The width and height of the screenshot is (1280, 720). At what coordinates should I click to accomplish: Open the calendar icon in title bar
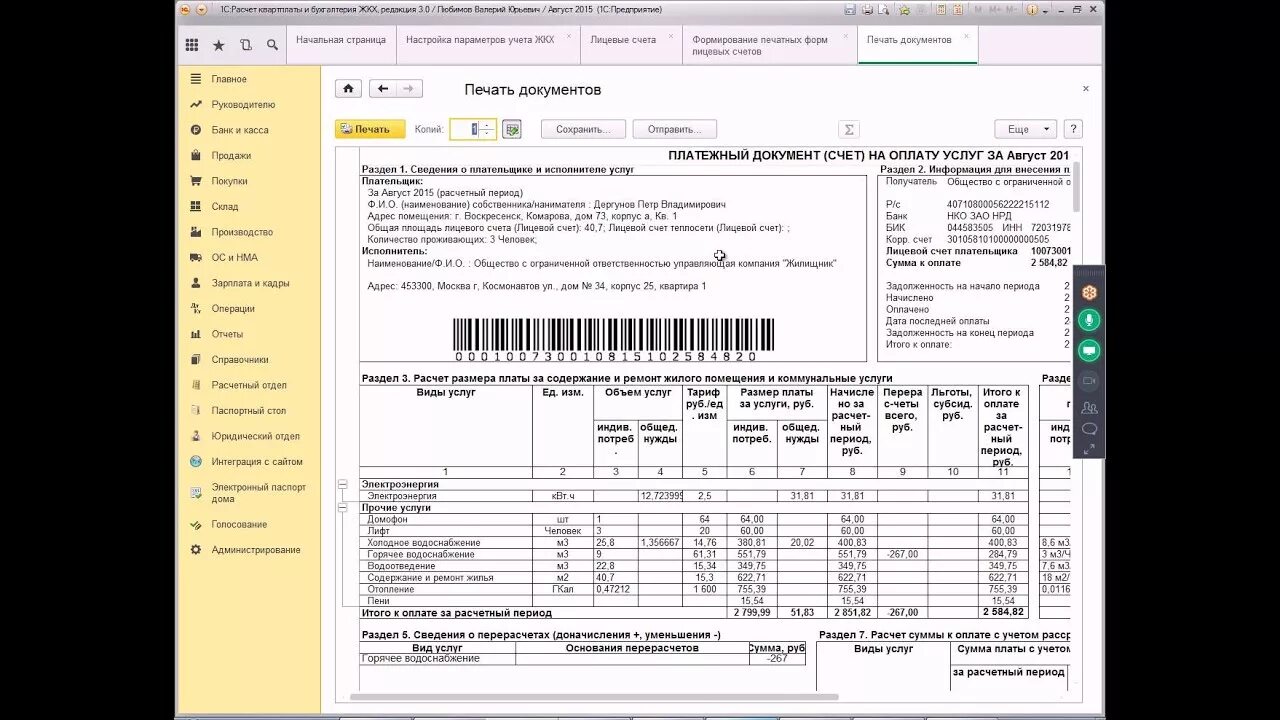[958, 9]
